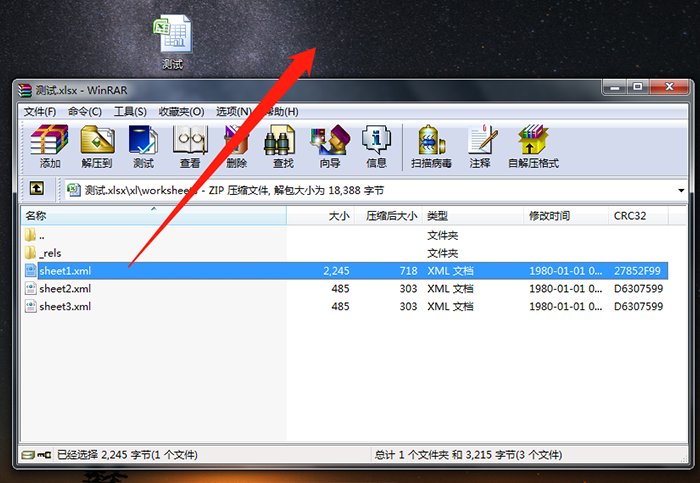Click the Virus Scan (扫描病毒) icon

pos(431,146)
